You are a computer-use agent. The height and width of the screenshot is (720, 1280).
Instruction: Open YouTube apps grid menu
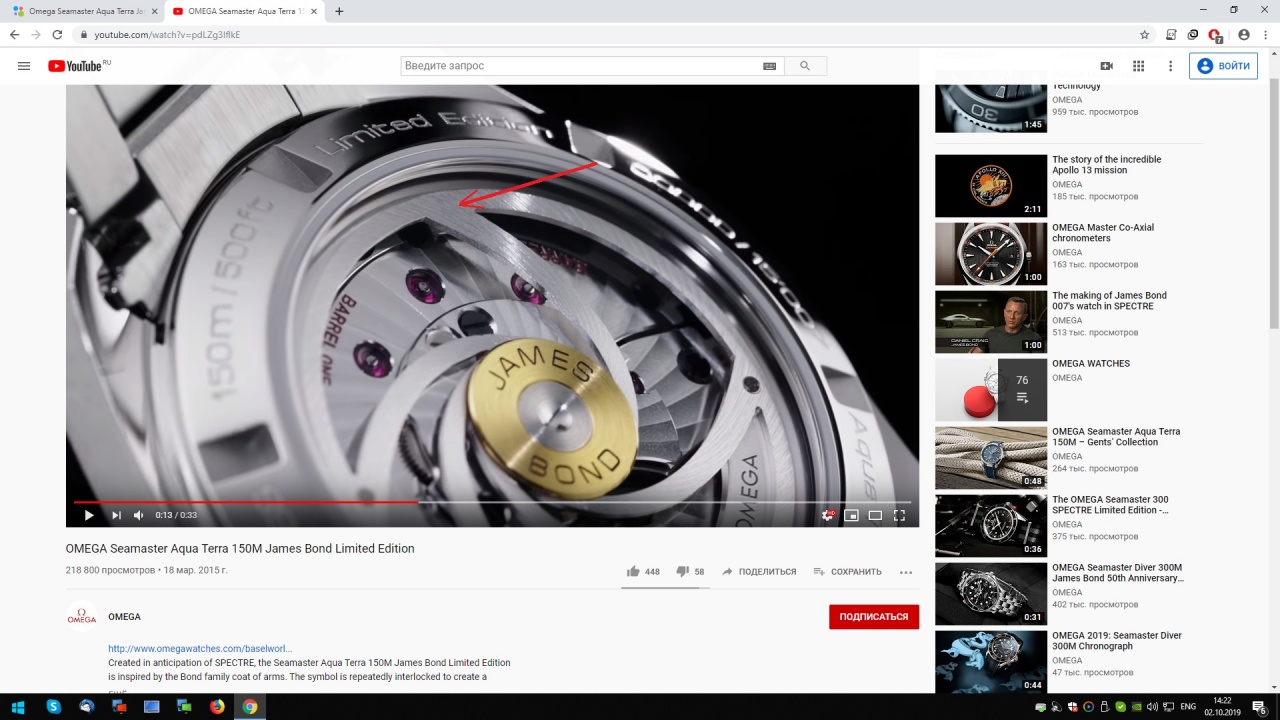pyautogui.click(x=1138, y=66)
